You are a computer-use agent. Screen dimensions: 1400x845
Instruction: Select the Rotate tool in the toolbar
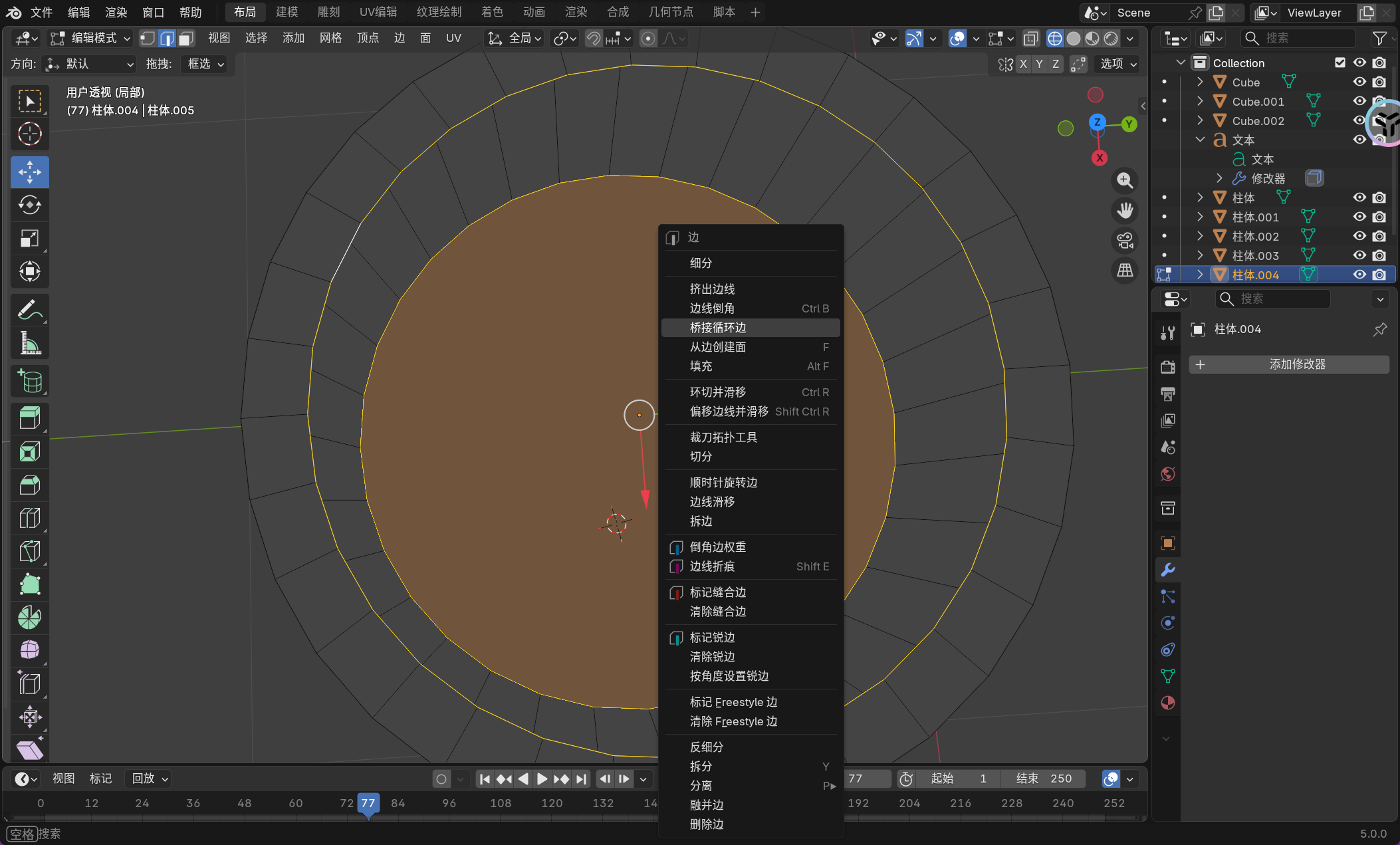(29, 205)
